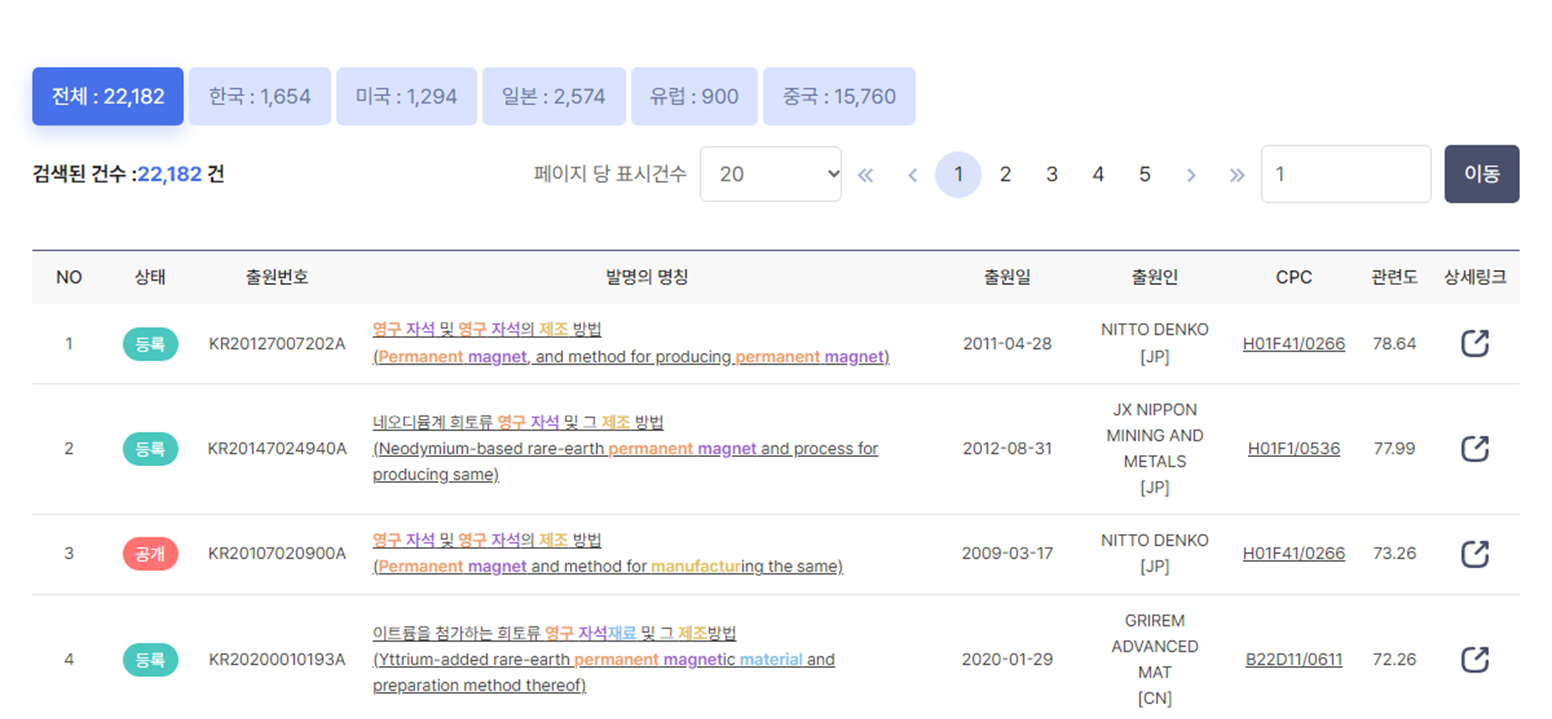Open CPC link H01F1/0536
The width and height of the screenshot is (1552, 719).
click(x=1294, y=448)
